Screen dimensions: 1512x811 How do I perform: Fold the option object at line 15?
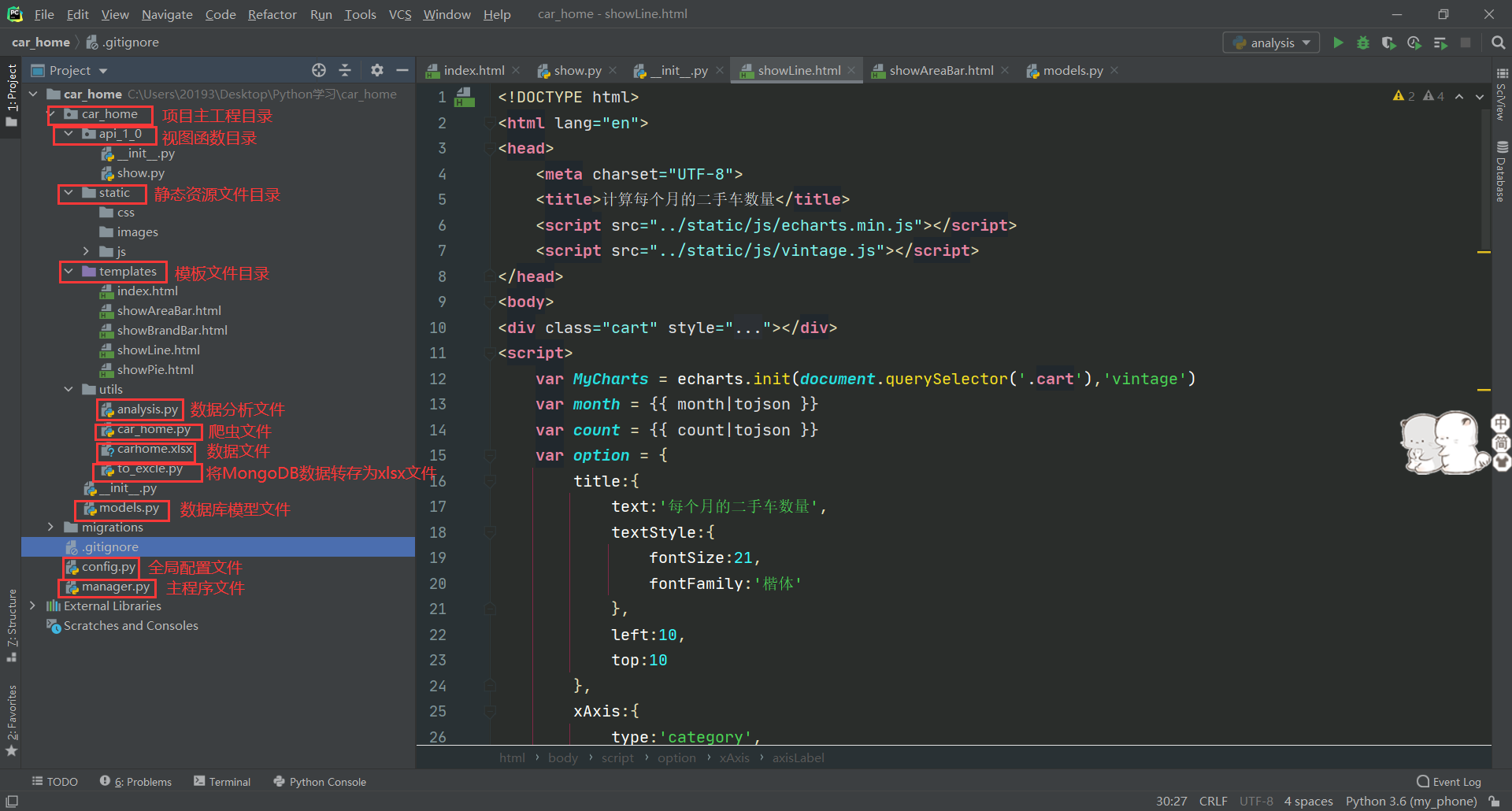tap(489, 455)
